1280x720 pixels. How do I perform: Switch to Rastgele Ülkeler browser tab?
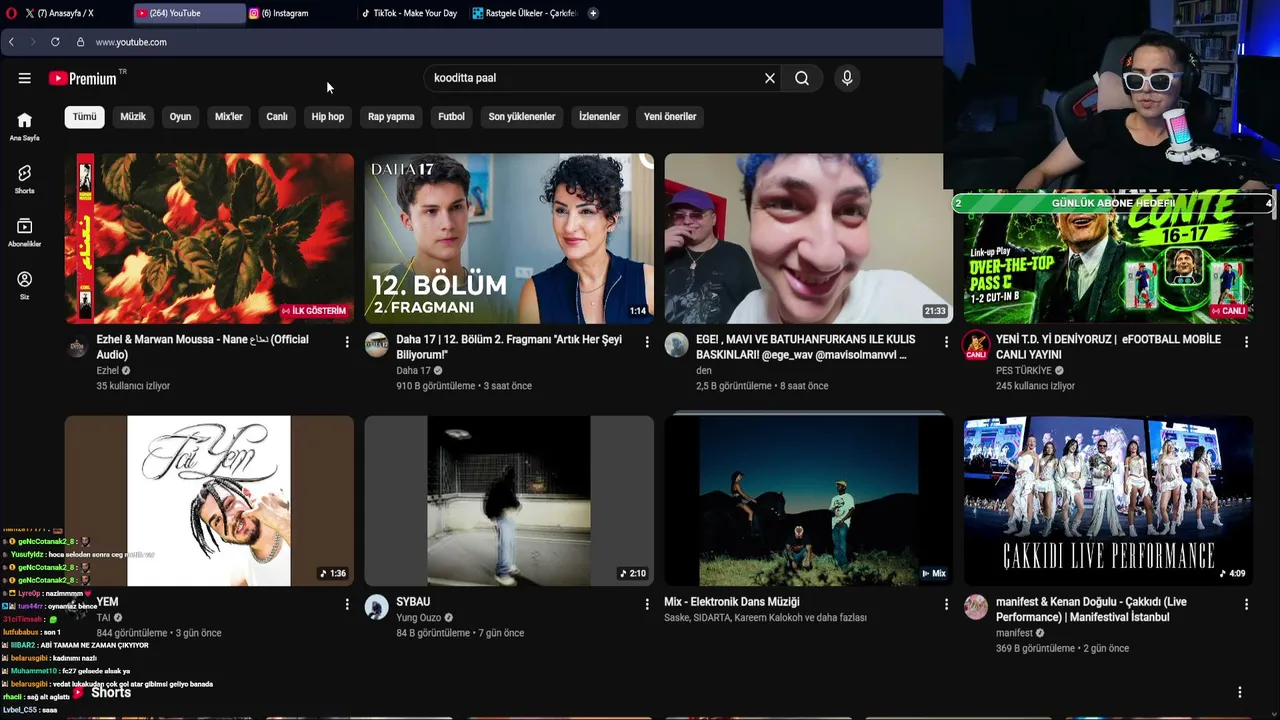point(525,13)
